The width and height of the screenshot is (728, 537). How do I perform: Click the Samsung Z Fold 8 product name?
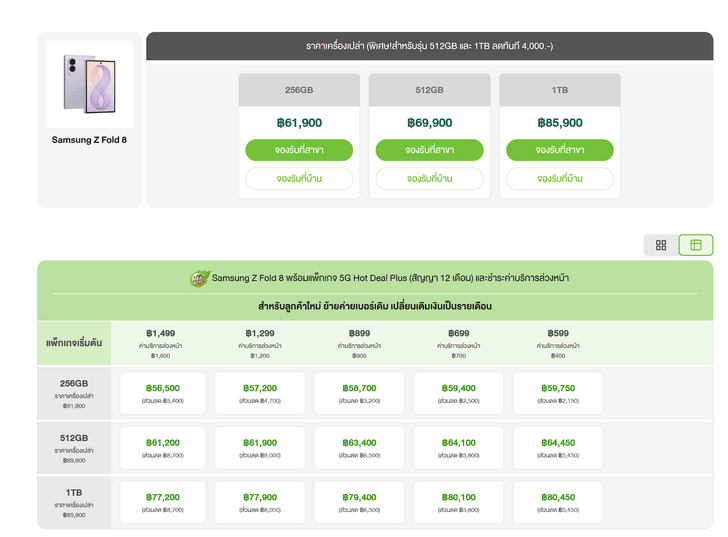coord(89,140)
